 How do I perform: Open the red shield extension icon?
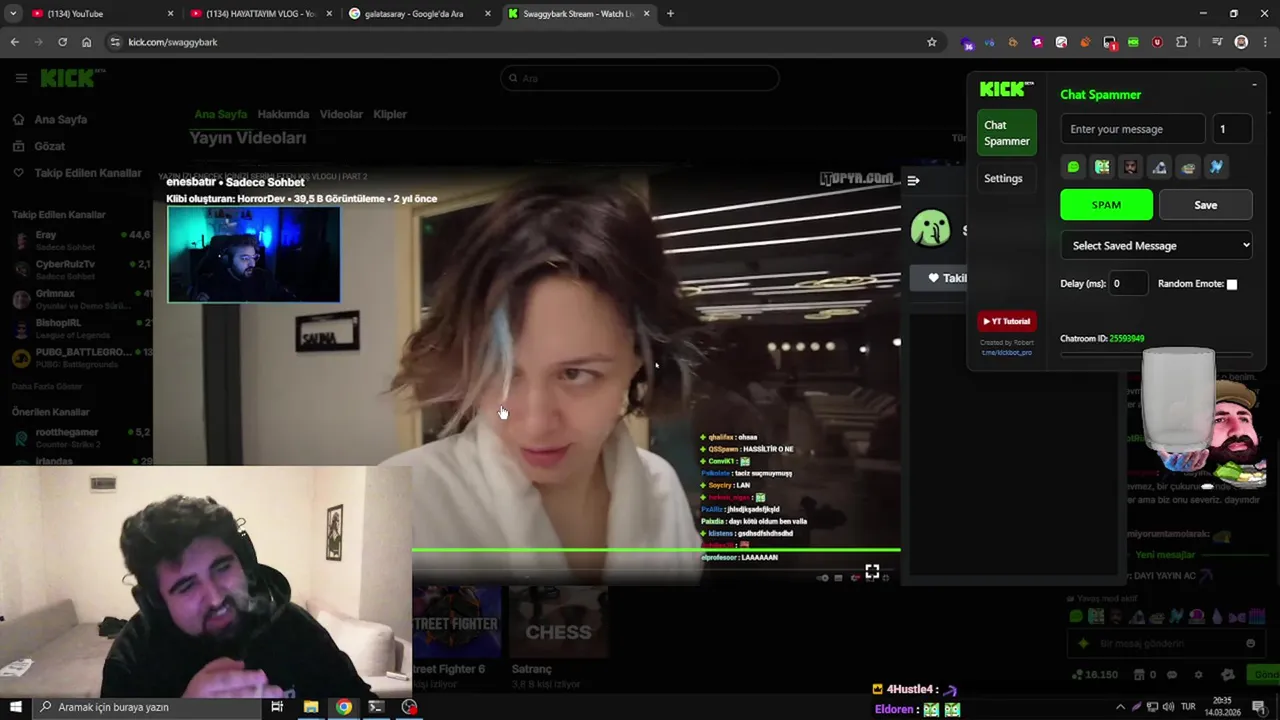pos(1157,42)
